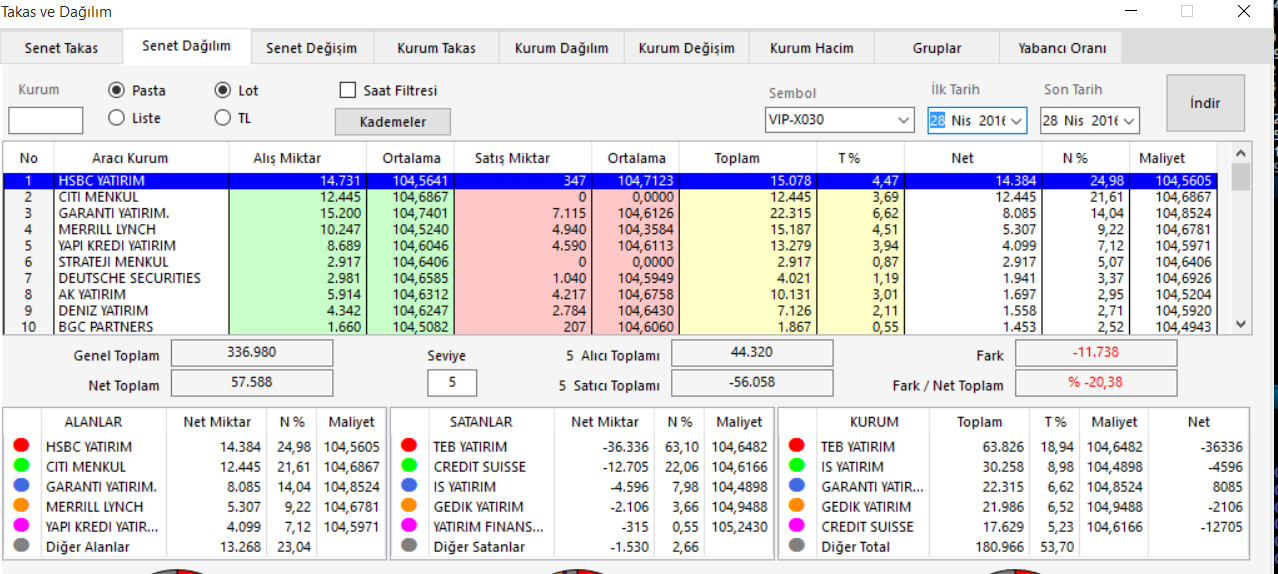Image resolution: width=1278 pixels, height=574 pixels.
Task: Click the İndir button
Action: coord(1205,103)
